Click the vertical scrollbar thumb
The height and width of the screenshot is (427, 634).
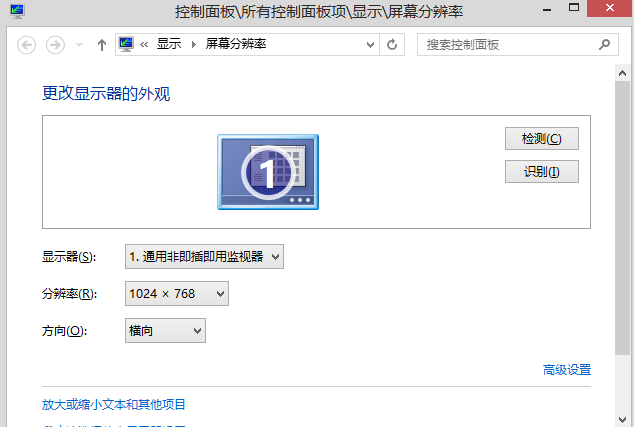click(x=622, y=218)
